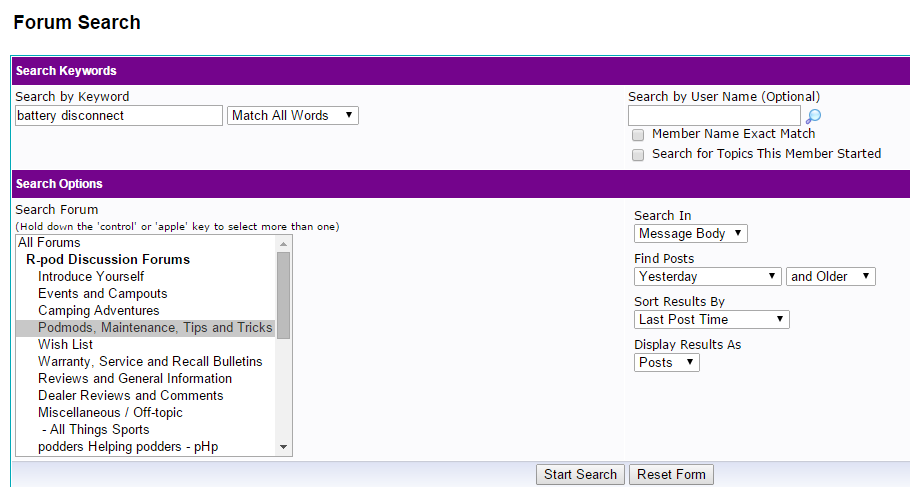Check Search for Topics This Member Started
This screenshot has width=910, height=487.
coord(638,154)
